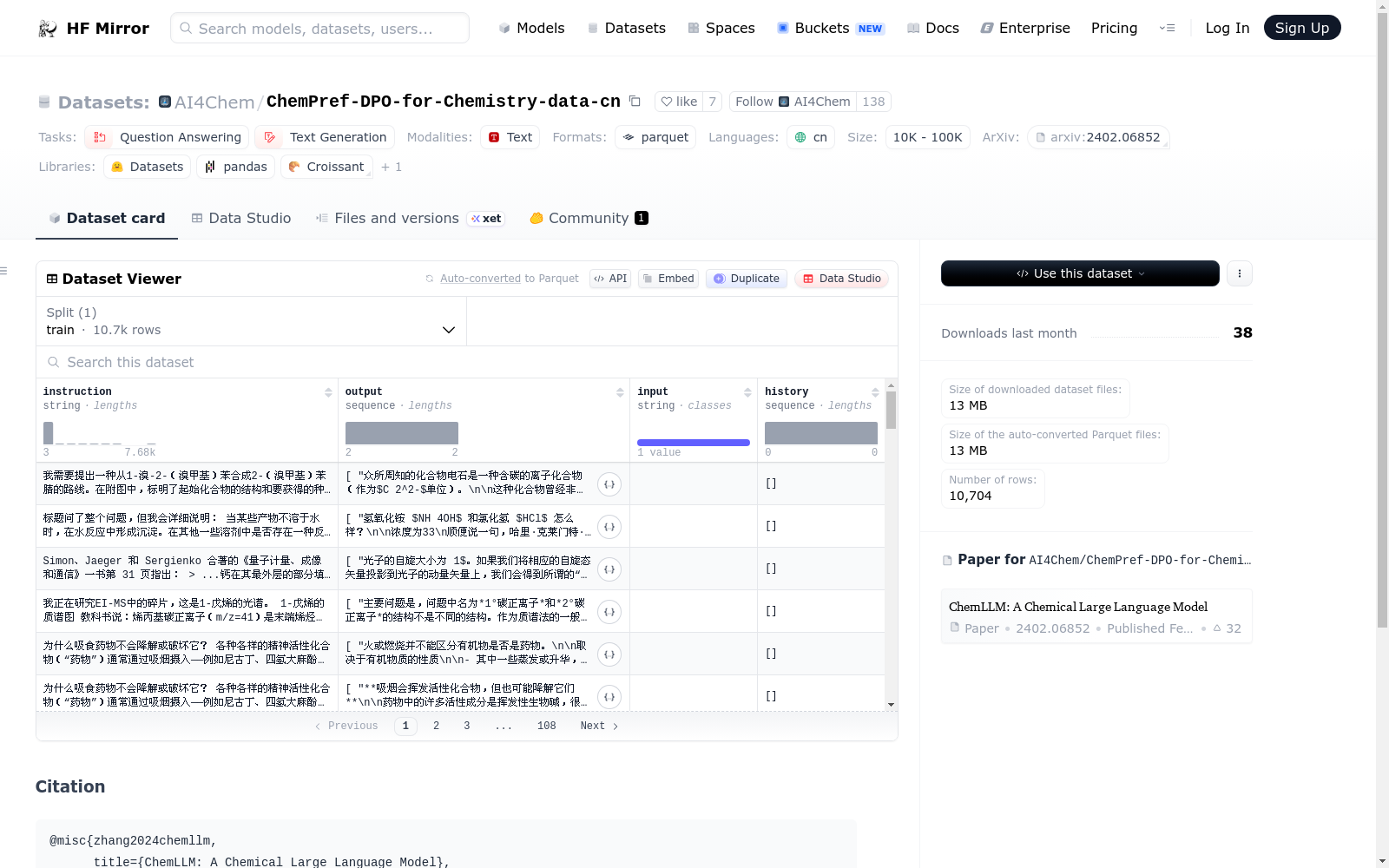Open the ChemLLM paper card

(x=1096, y=616)
